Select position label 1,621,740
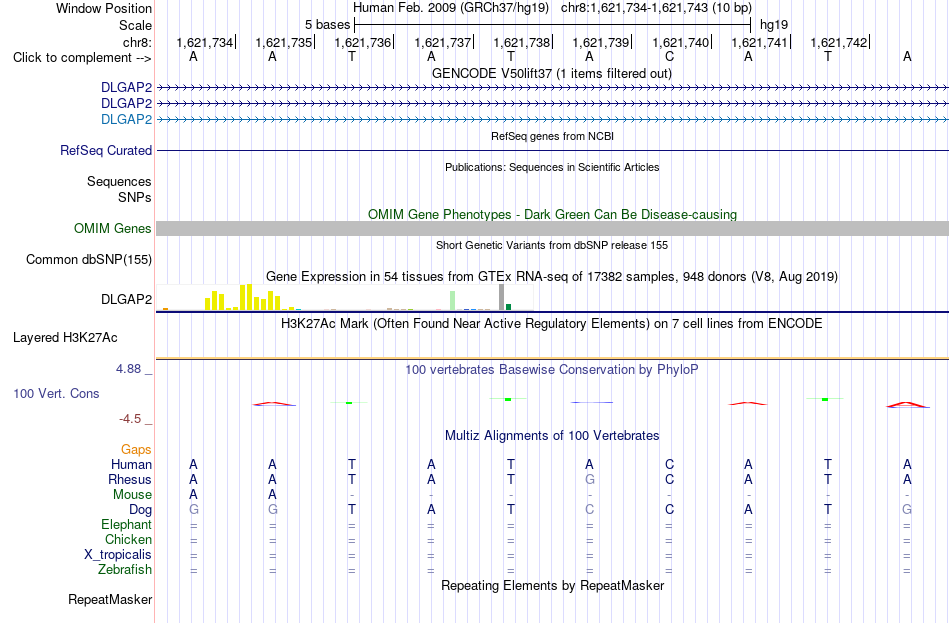 680,42
